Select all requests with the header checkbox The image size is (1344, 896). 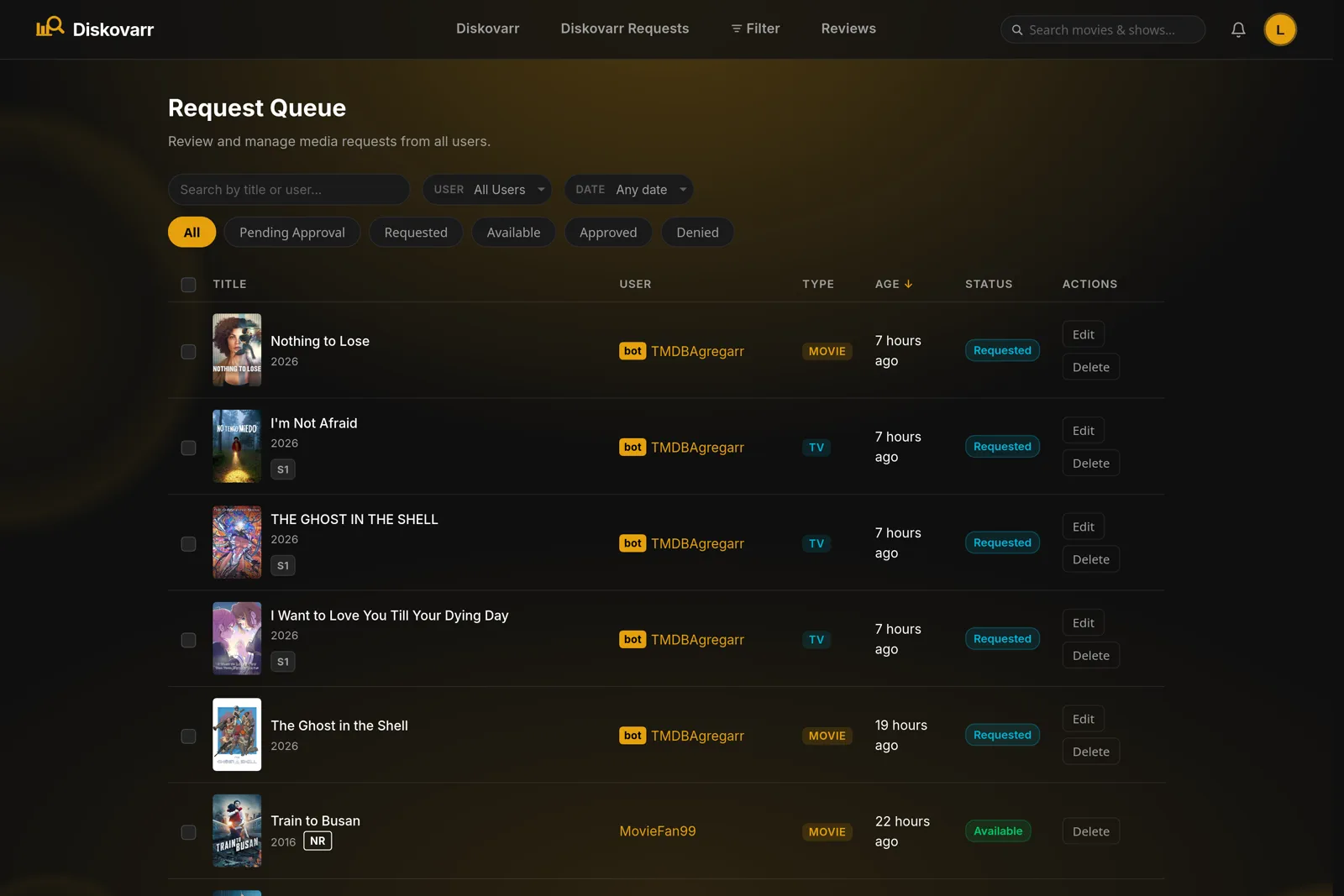(188, 285)
